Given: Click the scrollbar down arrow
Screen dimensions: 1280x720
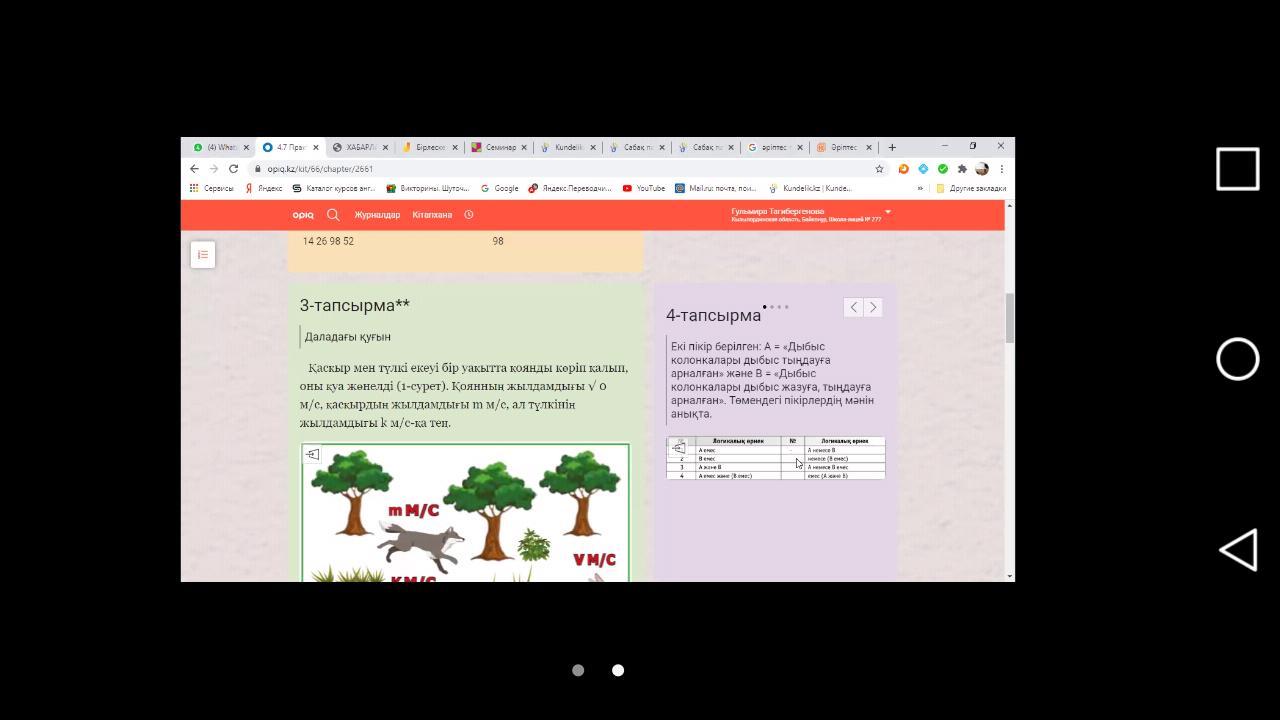Looking at the screenshot, I should pos(1009,576).
